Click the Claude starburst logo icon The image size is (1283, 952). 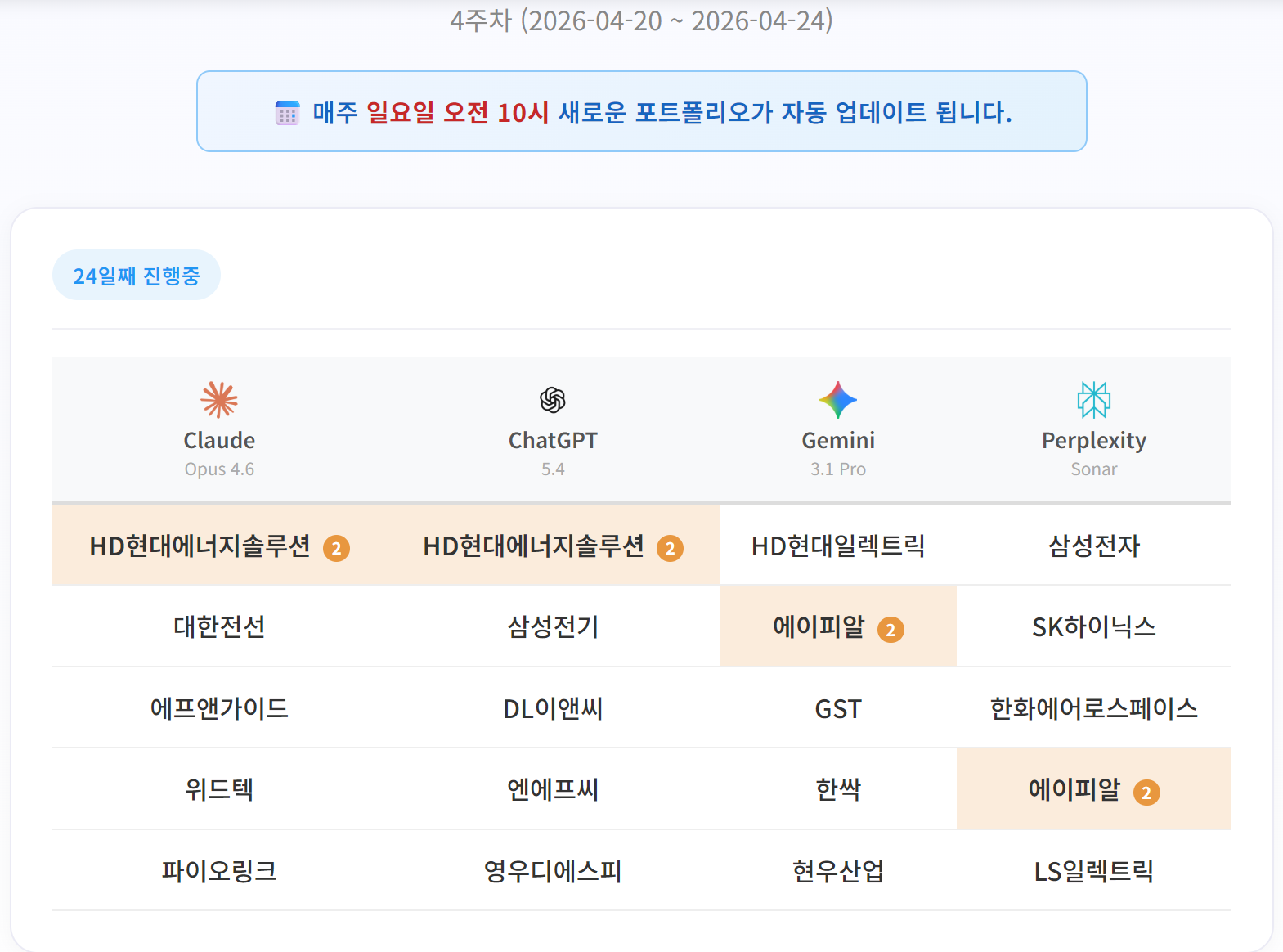coord(219,400)
